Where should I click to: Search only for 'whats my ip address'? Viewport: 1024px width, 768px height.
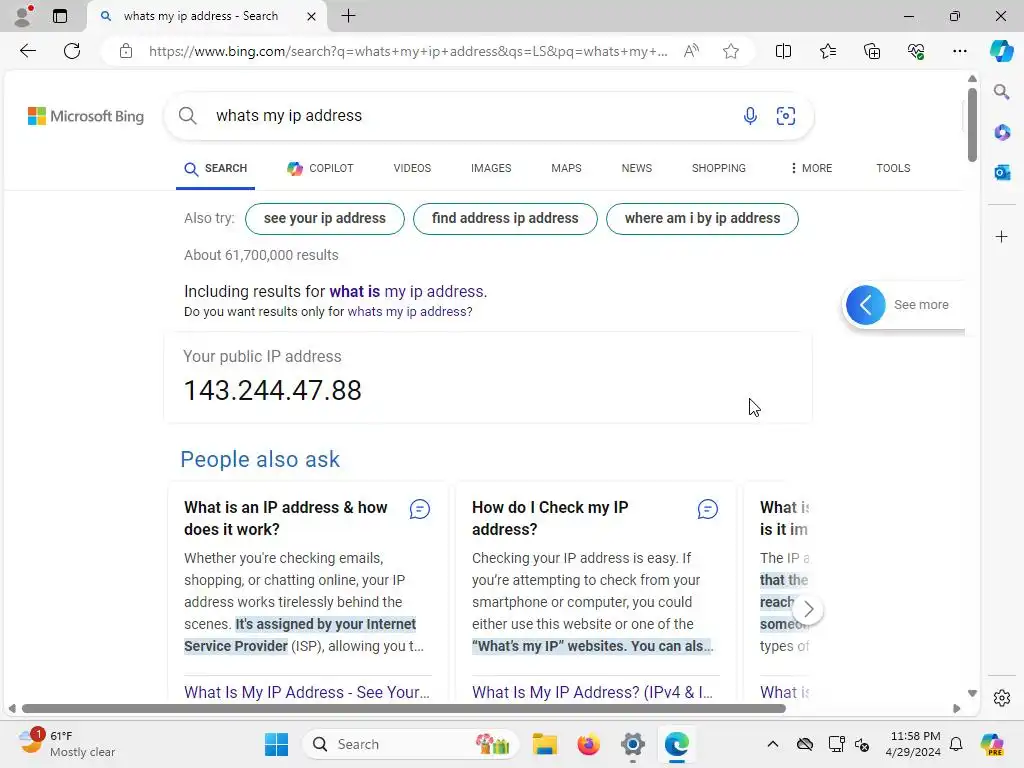[407, 312]
